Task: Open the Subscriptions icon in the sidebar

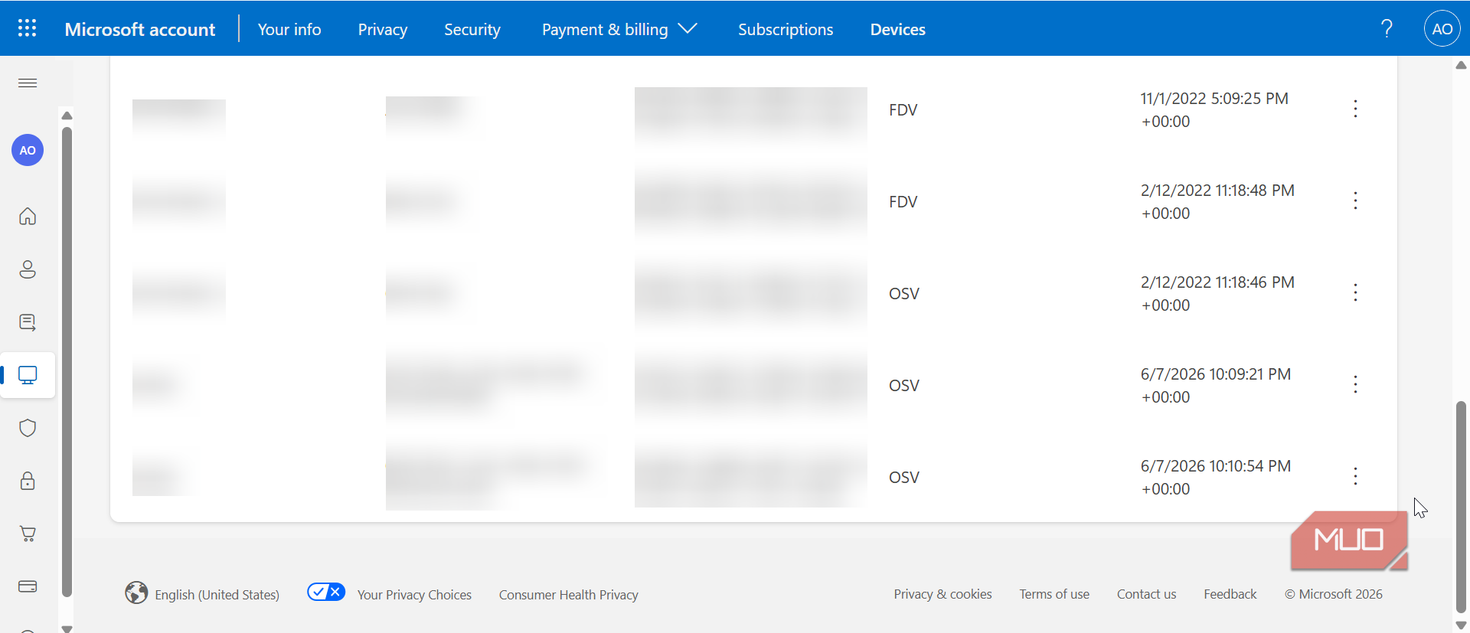Action: [28, 322]
